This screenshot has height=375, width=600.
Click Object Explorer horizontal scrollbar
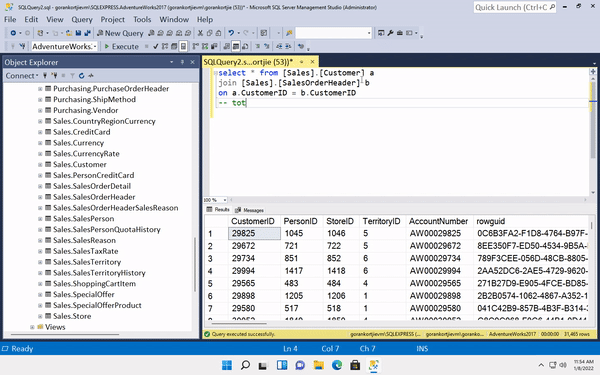(65, 334)
